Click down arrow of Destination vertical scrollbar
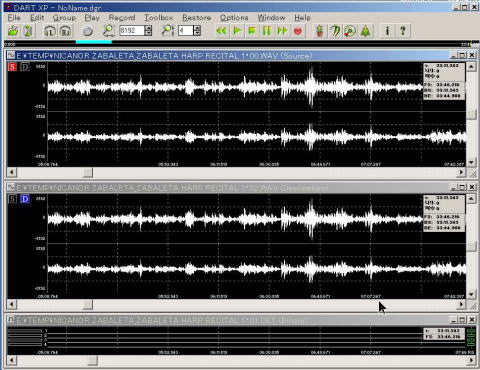Screen dimensions: 480x370 471,294
